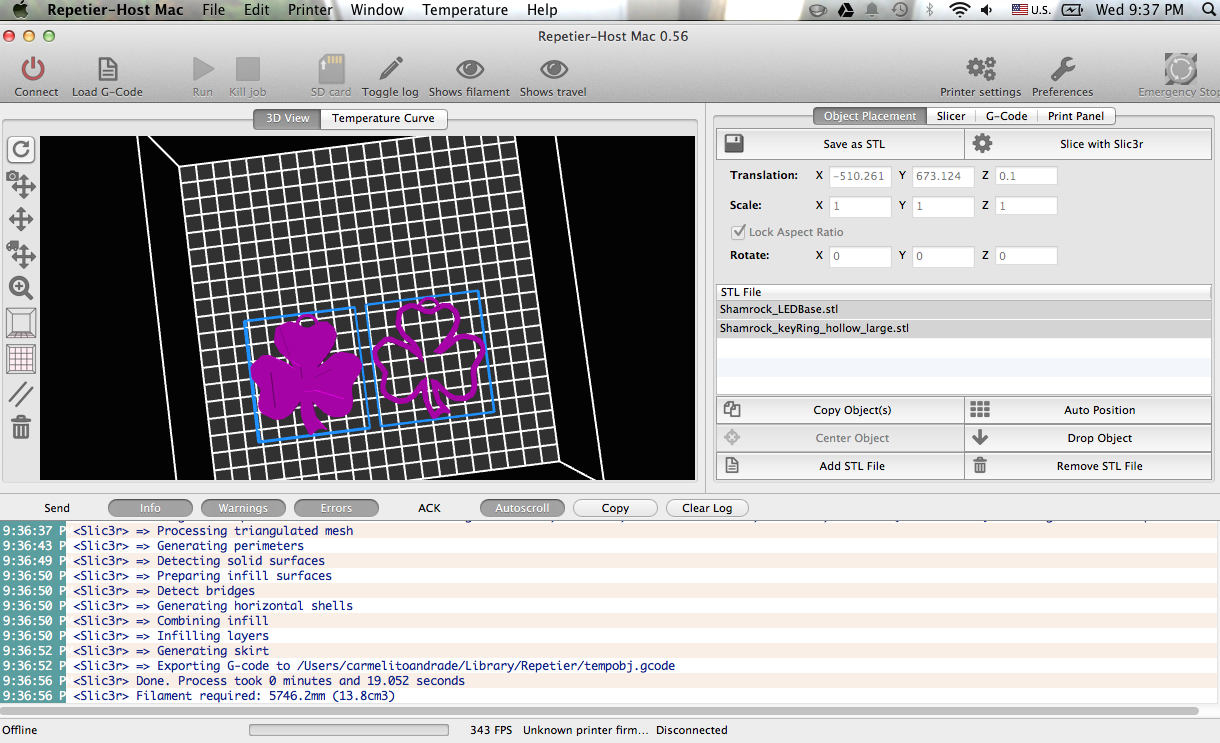Select the rotate camera tool in the sidebar
The image size is (1220, 743).
tap(21, 184)
